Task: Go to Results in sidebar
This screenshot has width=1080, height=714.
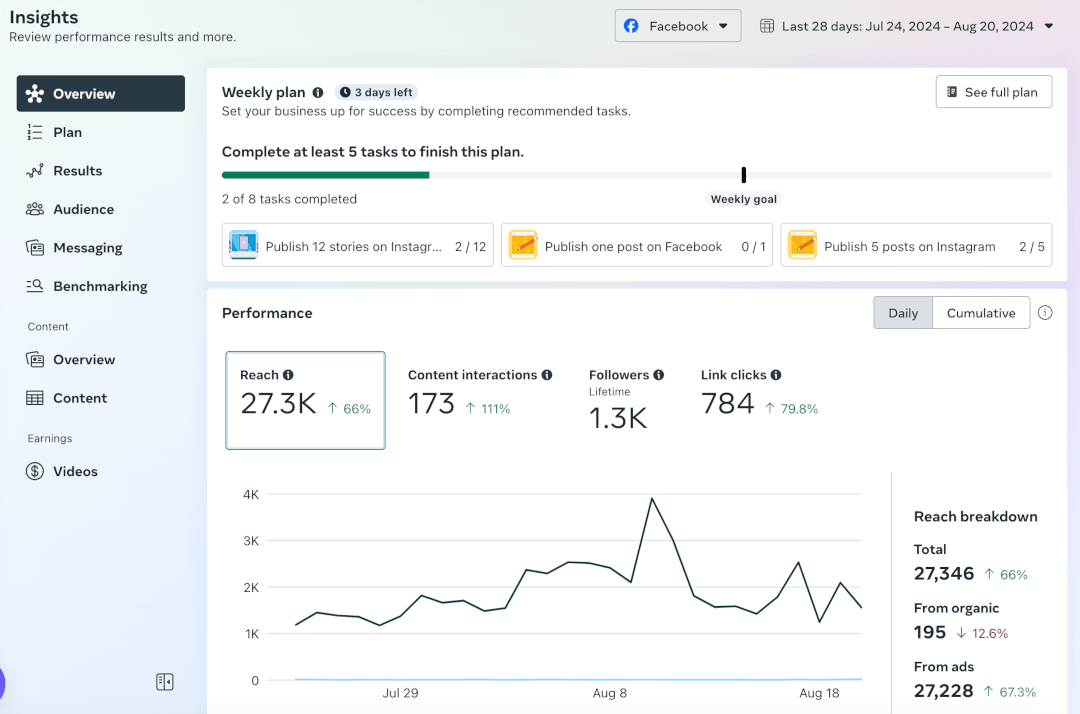Action: pos(101,171)
